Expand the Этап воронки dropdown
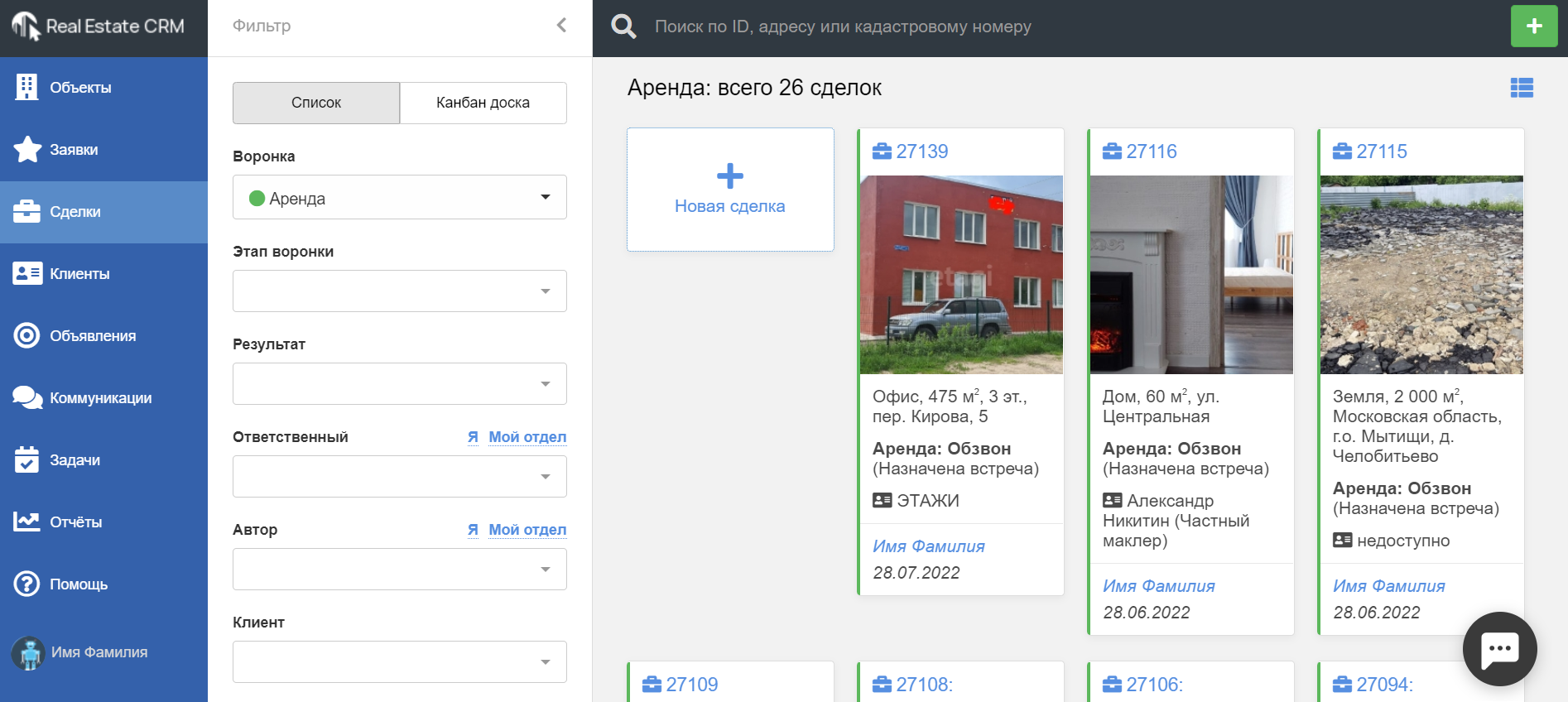 (x=400, y=291)
